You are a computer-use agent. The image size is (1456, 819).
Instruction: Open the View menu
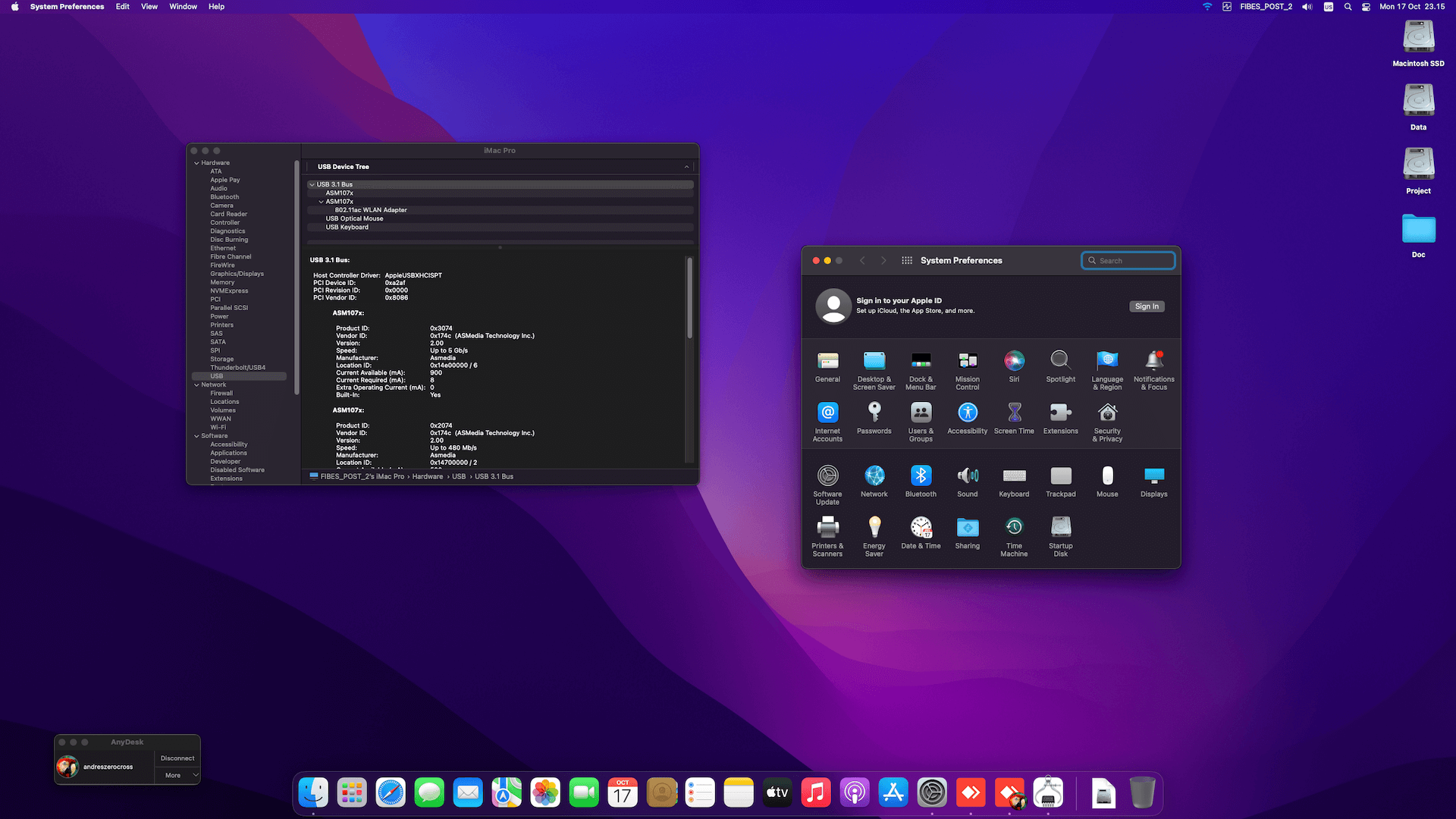(149, 7)
